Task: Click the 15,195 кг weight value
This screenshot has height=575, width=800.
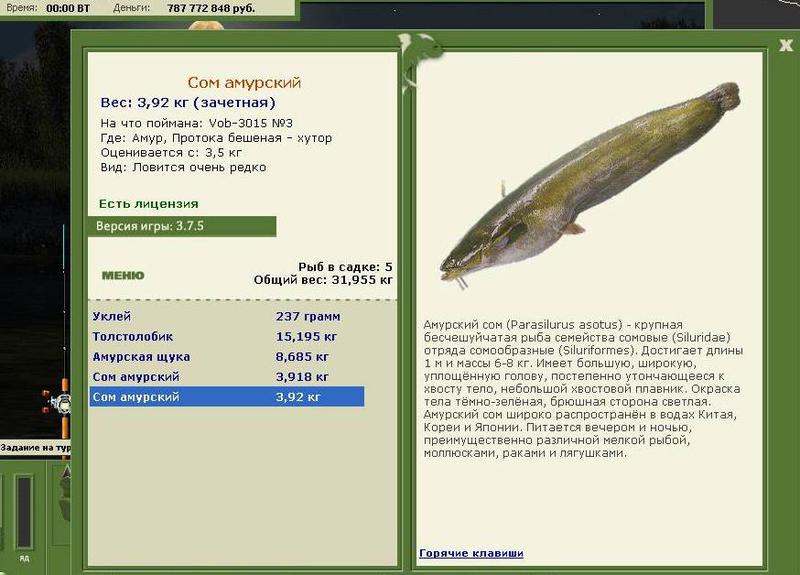Action: coord(306,337)
